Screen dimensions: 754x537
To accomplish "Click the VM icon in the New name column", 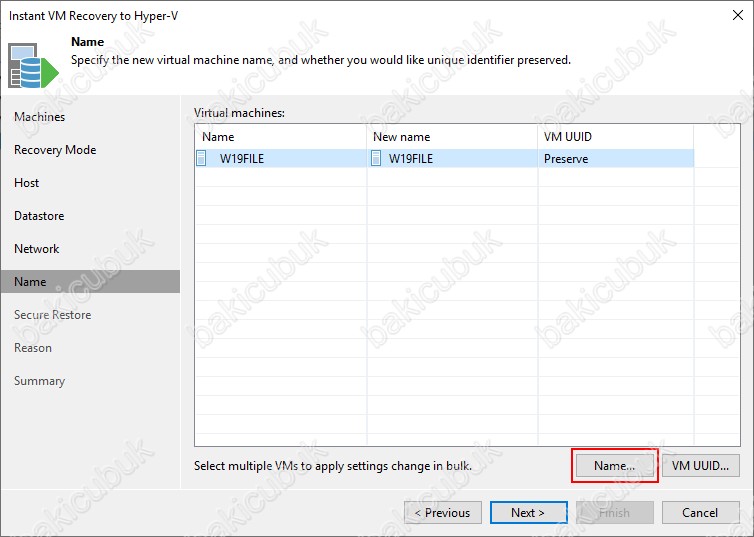I will tap(376, 158).
